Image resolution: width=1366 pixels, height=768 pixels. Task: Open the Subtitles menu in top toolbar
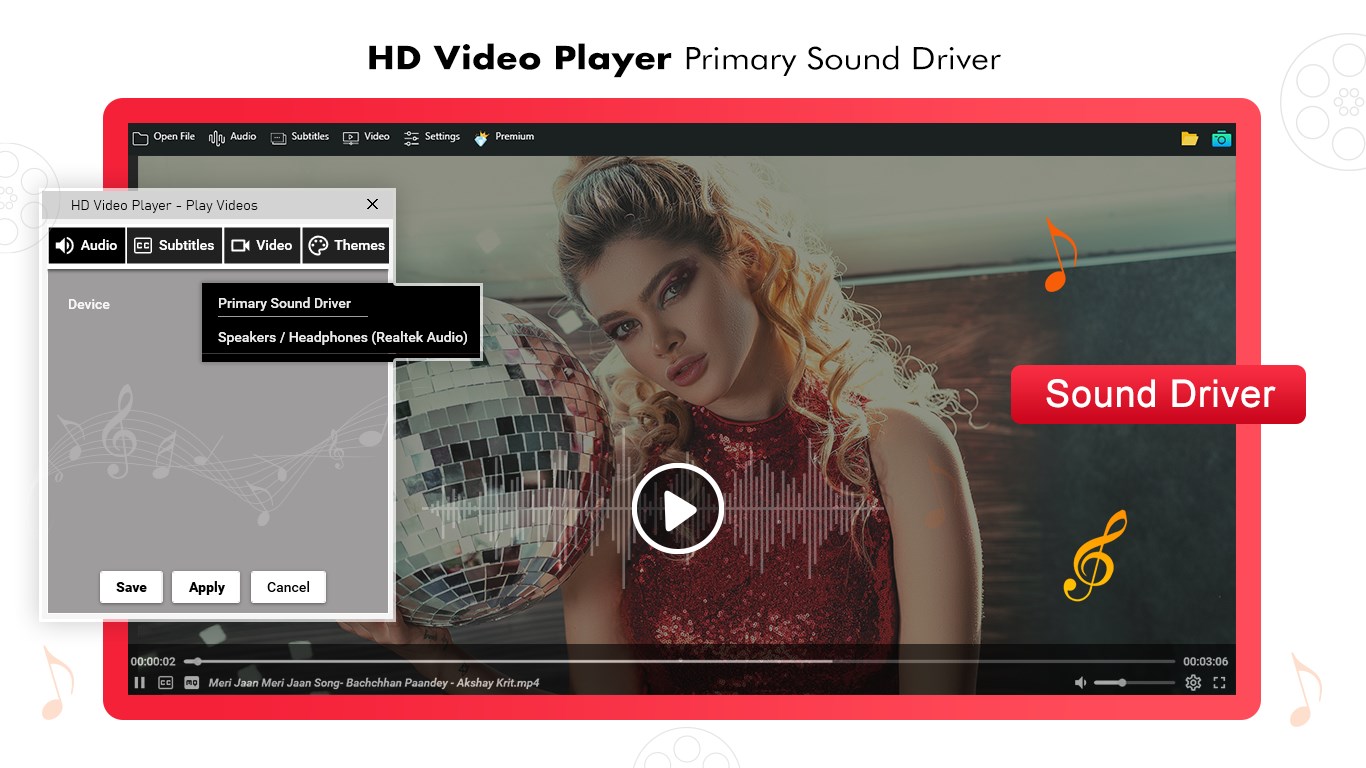coord(299,137)
